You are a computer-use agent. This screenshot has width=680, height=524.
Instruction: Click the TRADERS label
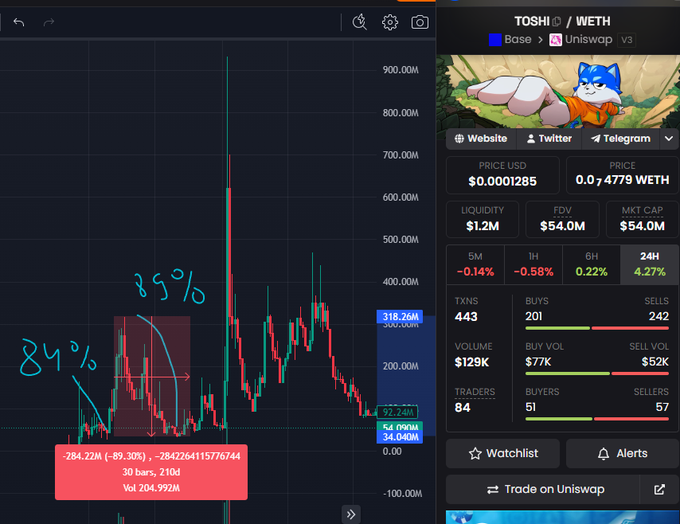tap(475, 392)
